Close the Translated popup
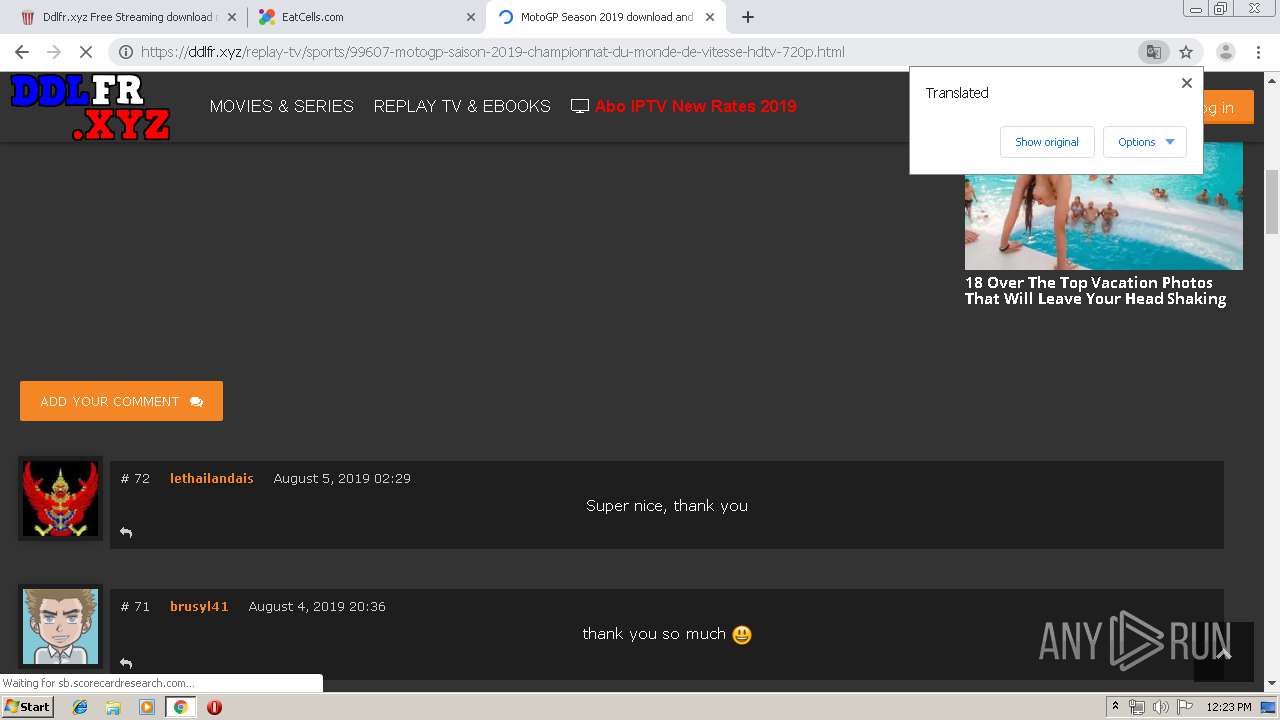1280x720 pixels. (1187, 83)
